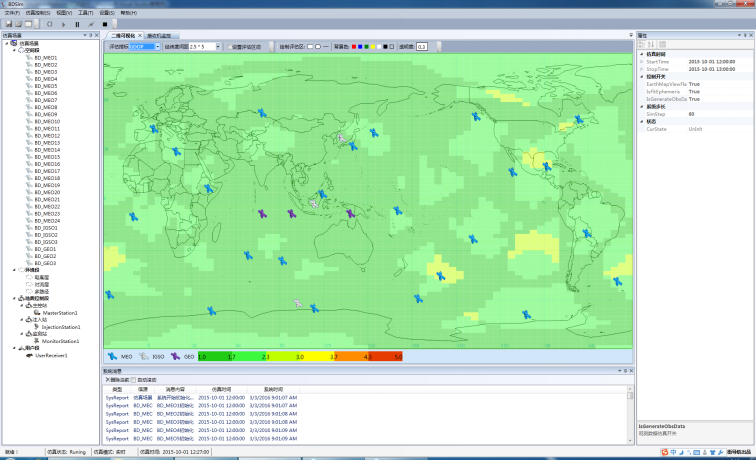Click the first message column header
The image size is (756, 460).
pyautogui.click(x=117, y=389)
